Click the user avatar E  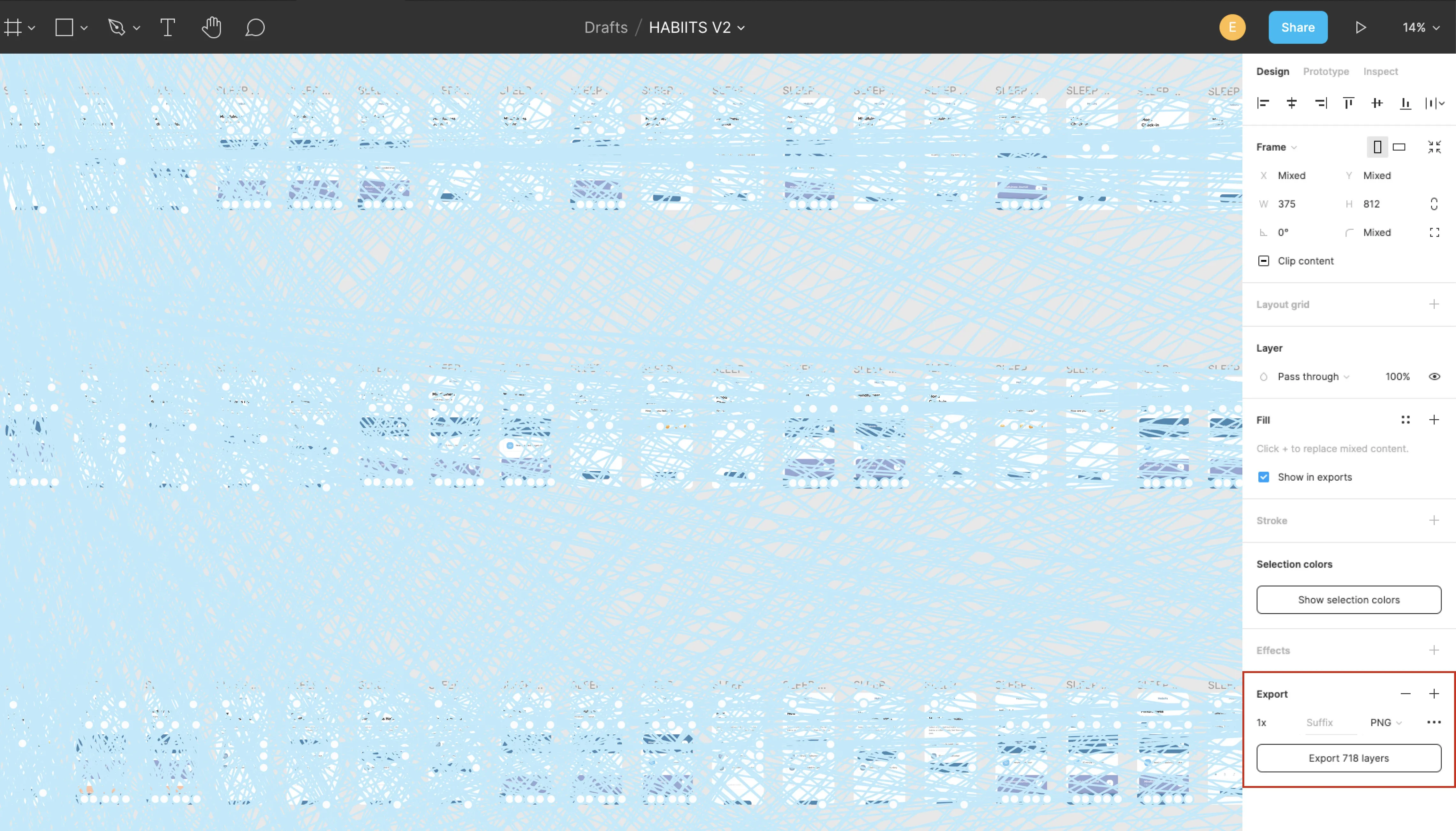click(x=1232, y=27)
